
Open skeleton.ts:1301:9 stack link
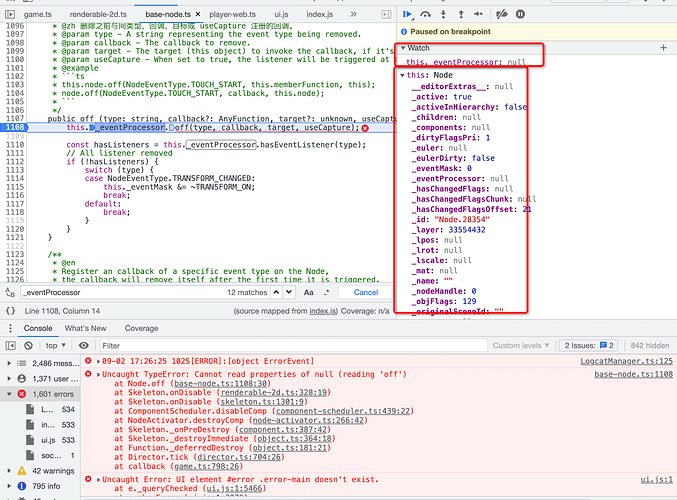[x=262, y=402]
